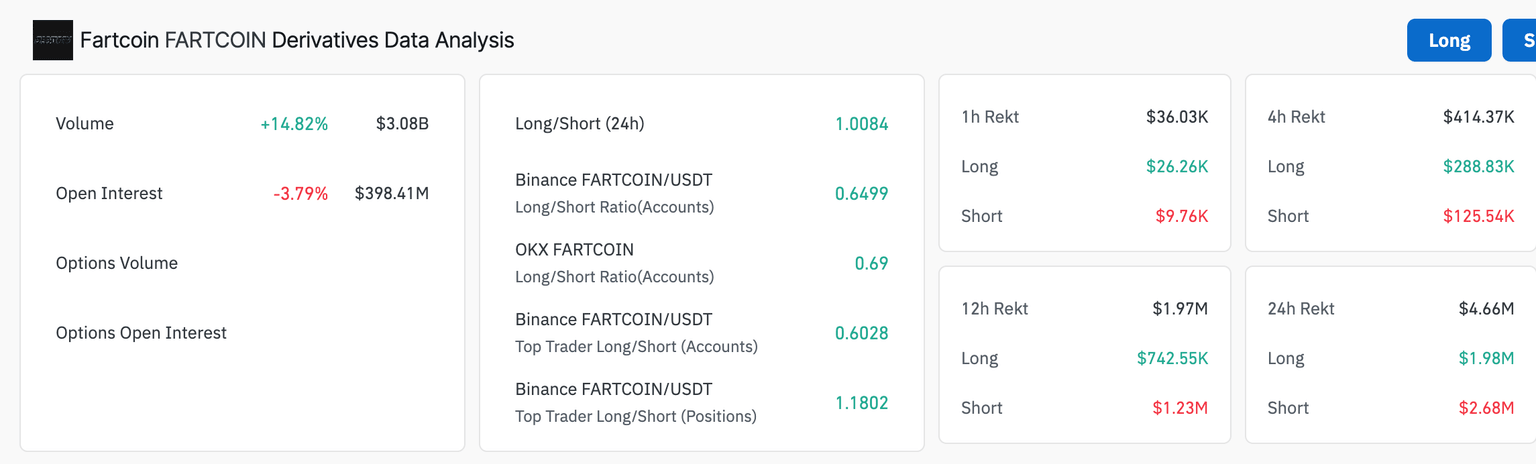Click the Fartcoin Derivatives Data Analysis heading
The image size is (1536, 464).
point(297,40)
